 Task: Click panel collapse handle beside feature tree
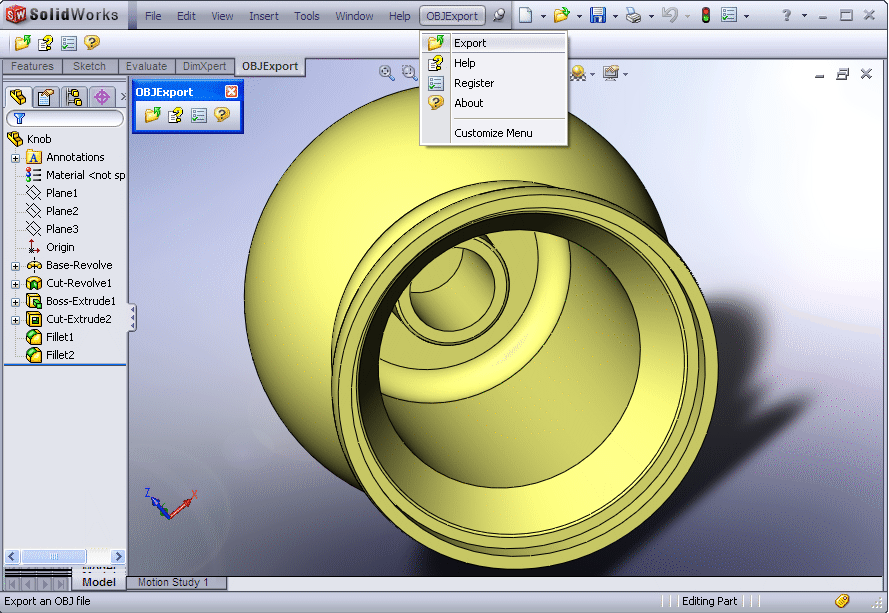132,318
